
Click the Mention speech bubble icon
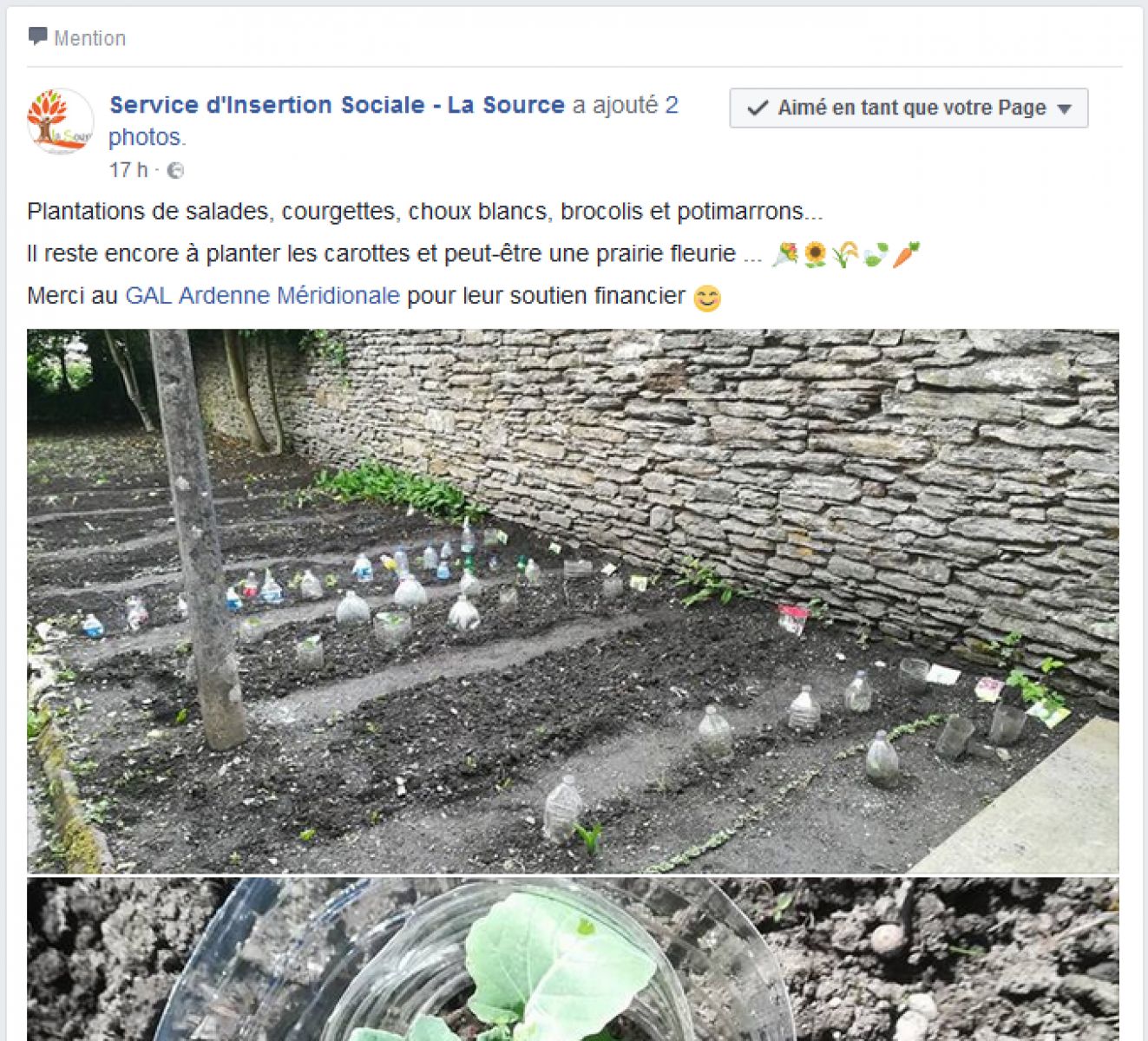(x=37, y=36)
